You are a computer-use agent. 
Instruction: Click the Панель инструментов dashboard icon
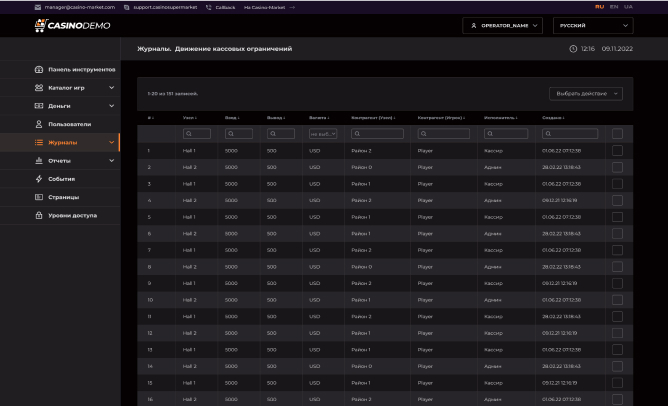38,70
